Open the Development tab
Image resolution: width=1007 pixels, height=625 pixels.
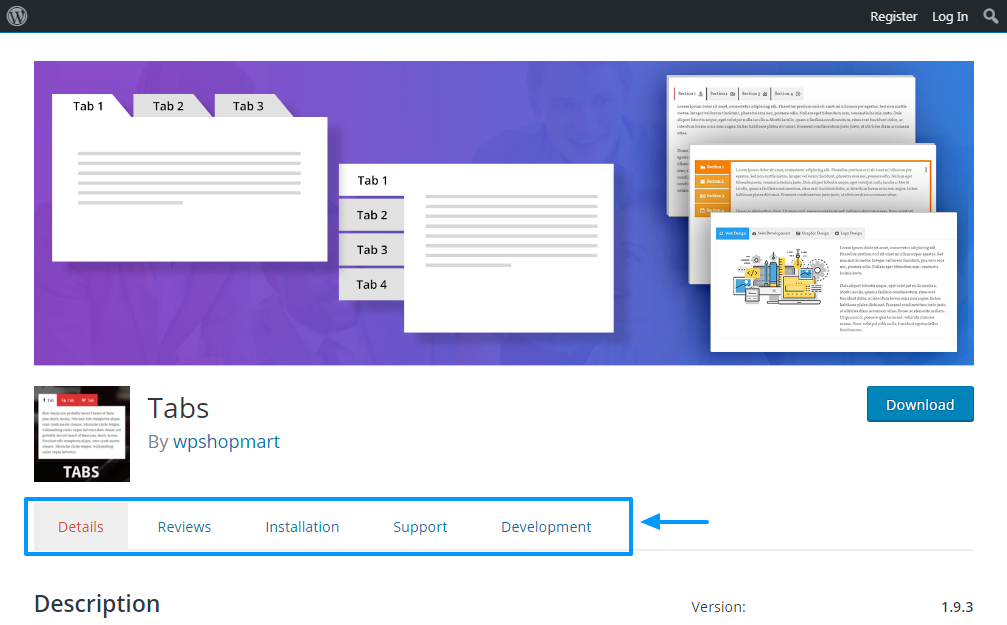pyautogui.click(x=546, y=526)
